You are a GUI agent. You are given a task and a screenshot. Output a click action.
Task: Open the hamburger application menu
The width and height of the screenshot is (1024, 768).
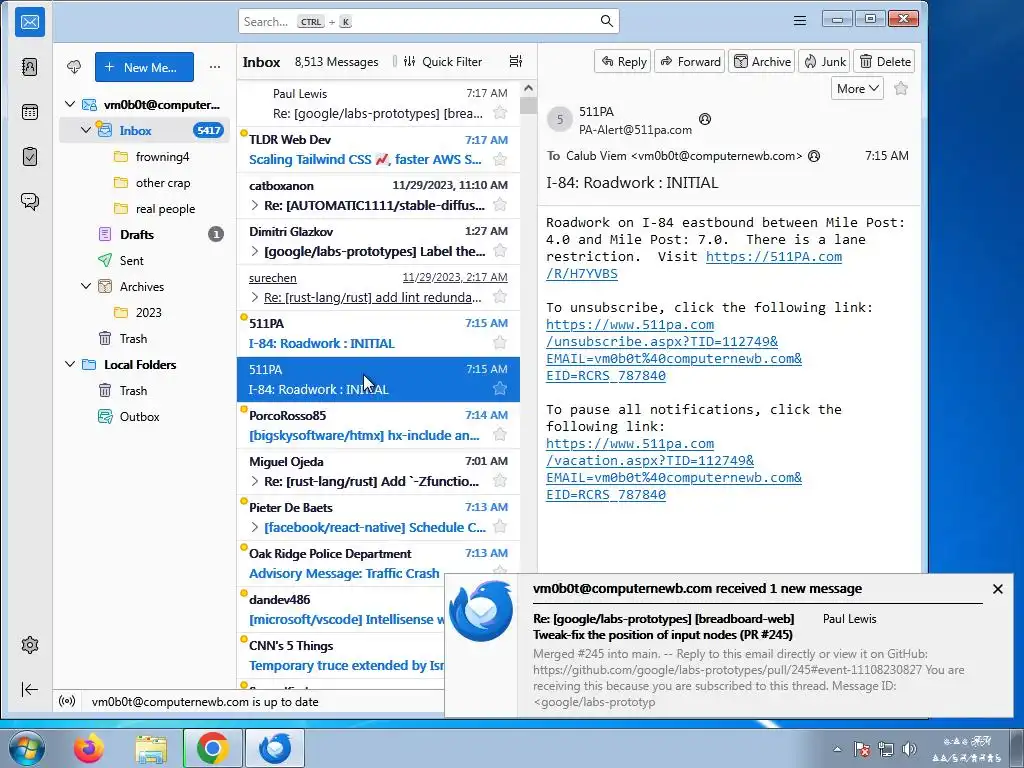799,21
